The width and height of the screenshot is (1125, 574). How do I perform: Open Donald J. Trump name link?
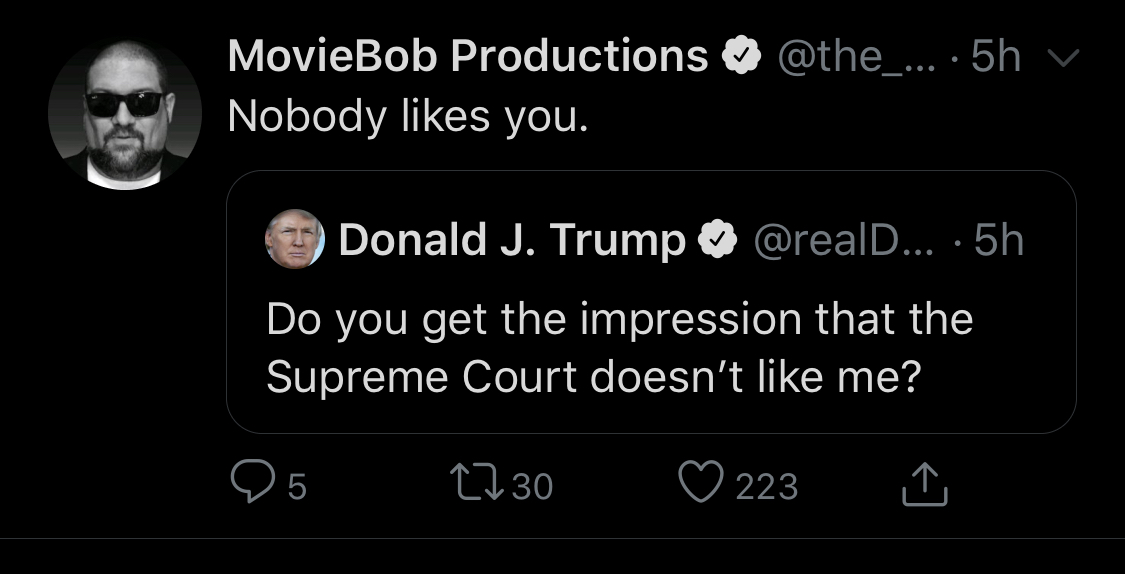click(x=512, y=240)
